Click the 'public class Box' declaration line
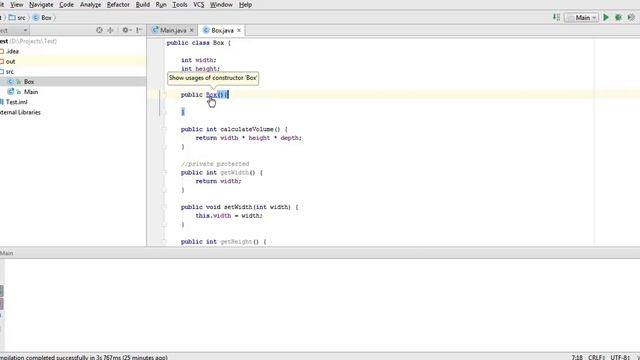The height and width of the screenshot is (360, 640). click(x=198, y=43)
